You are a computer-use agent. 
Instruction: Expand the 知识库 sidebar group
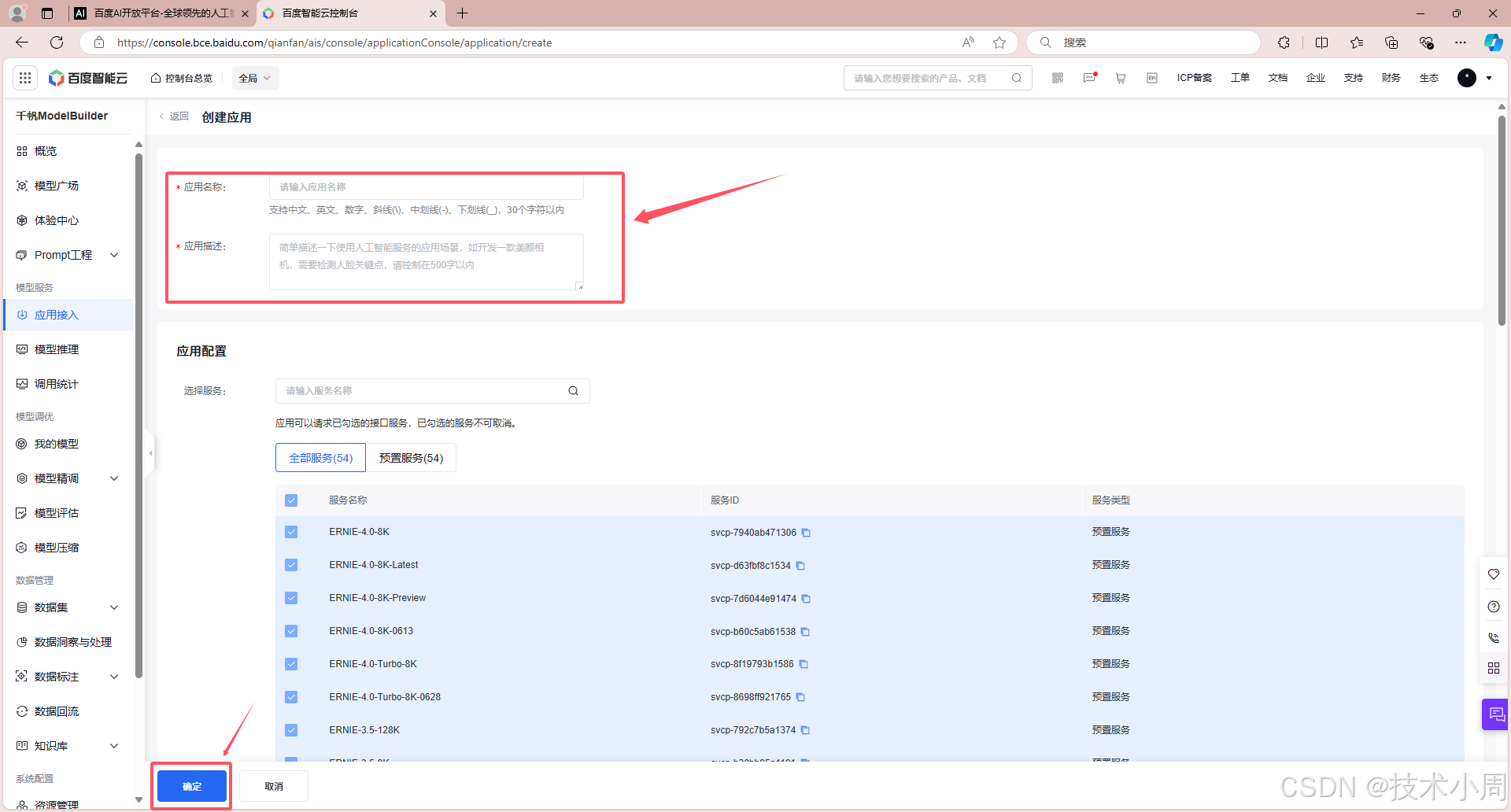tap(114, 746)
